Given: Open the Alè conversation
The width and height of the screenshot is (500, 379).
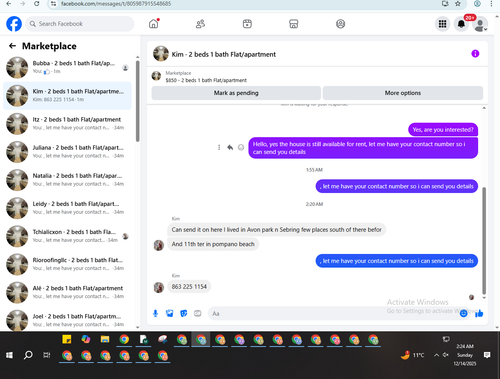Looking at the screenshot, I should (67, 292).
